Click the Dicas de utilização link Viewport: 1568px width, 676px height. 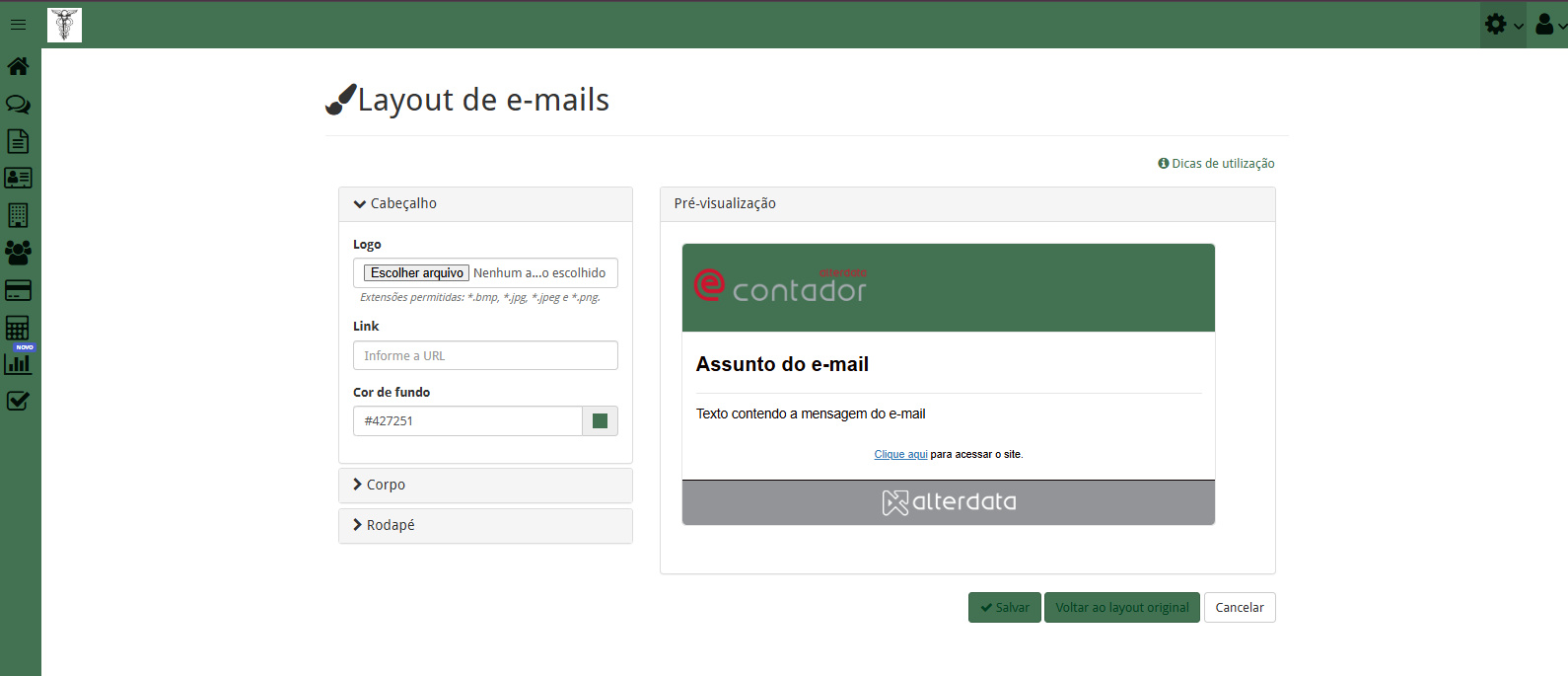(1216, 164)
